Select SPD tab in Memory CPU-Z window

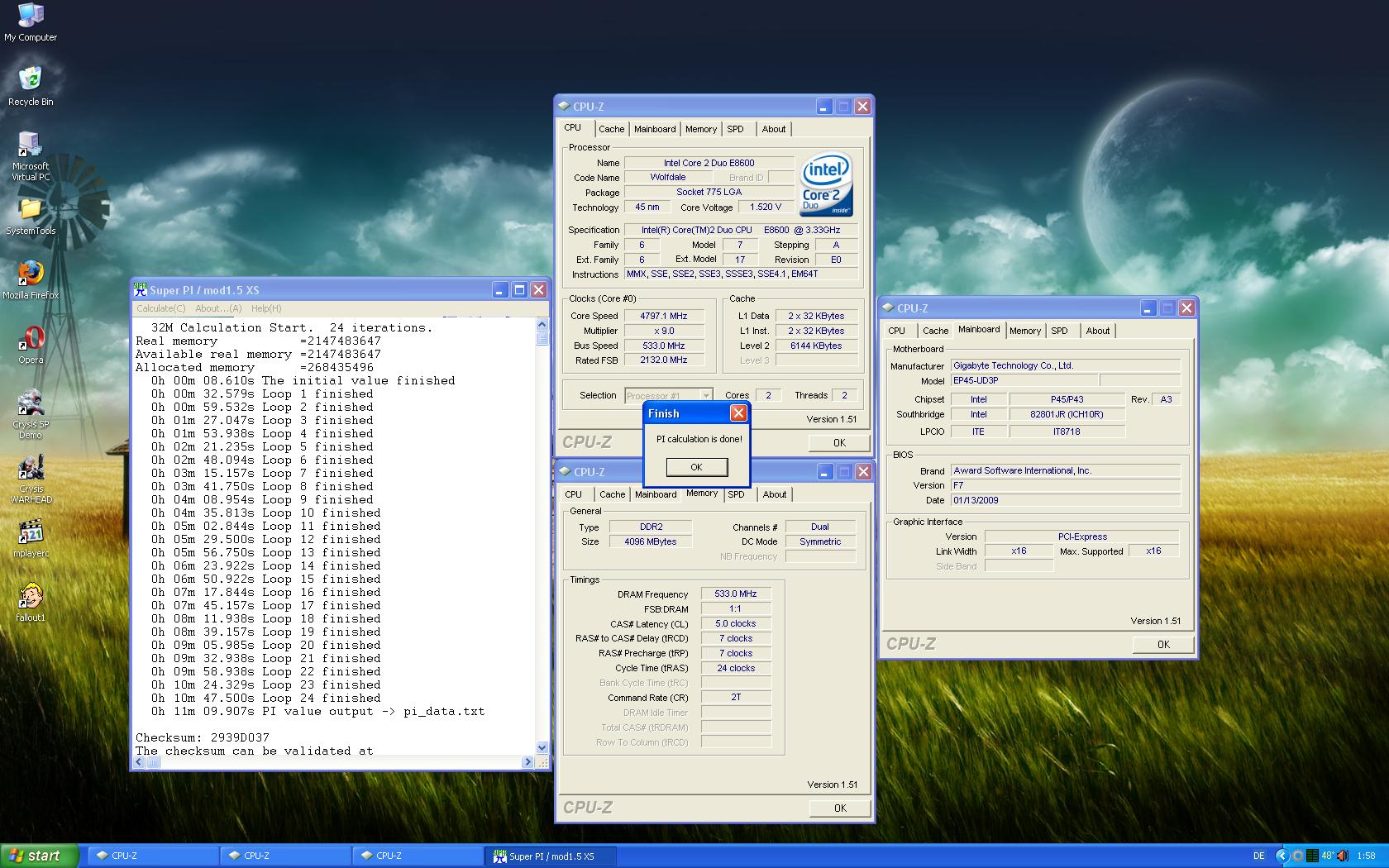pyautogui.click(x=736, y=494)
